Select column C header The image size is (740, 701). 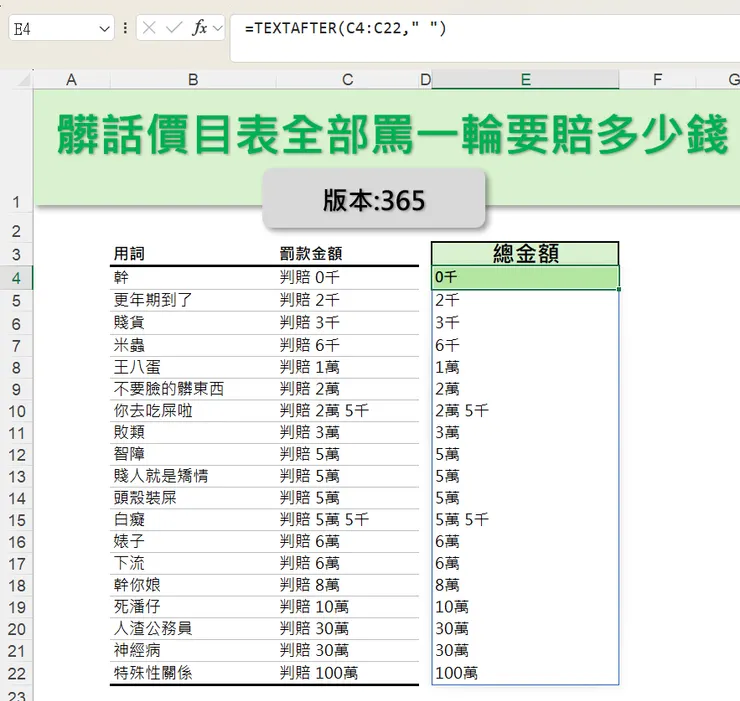348,79
